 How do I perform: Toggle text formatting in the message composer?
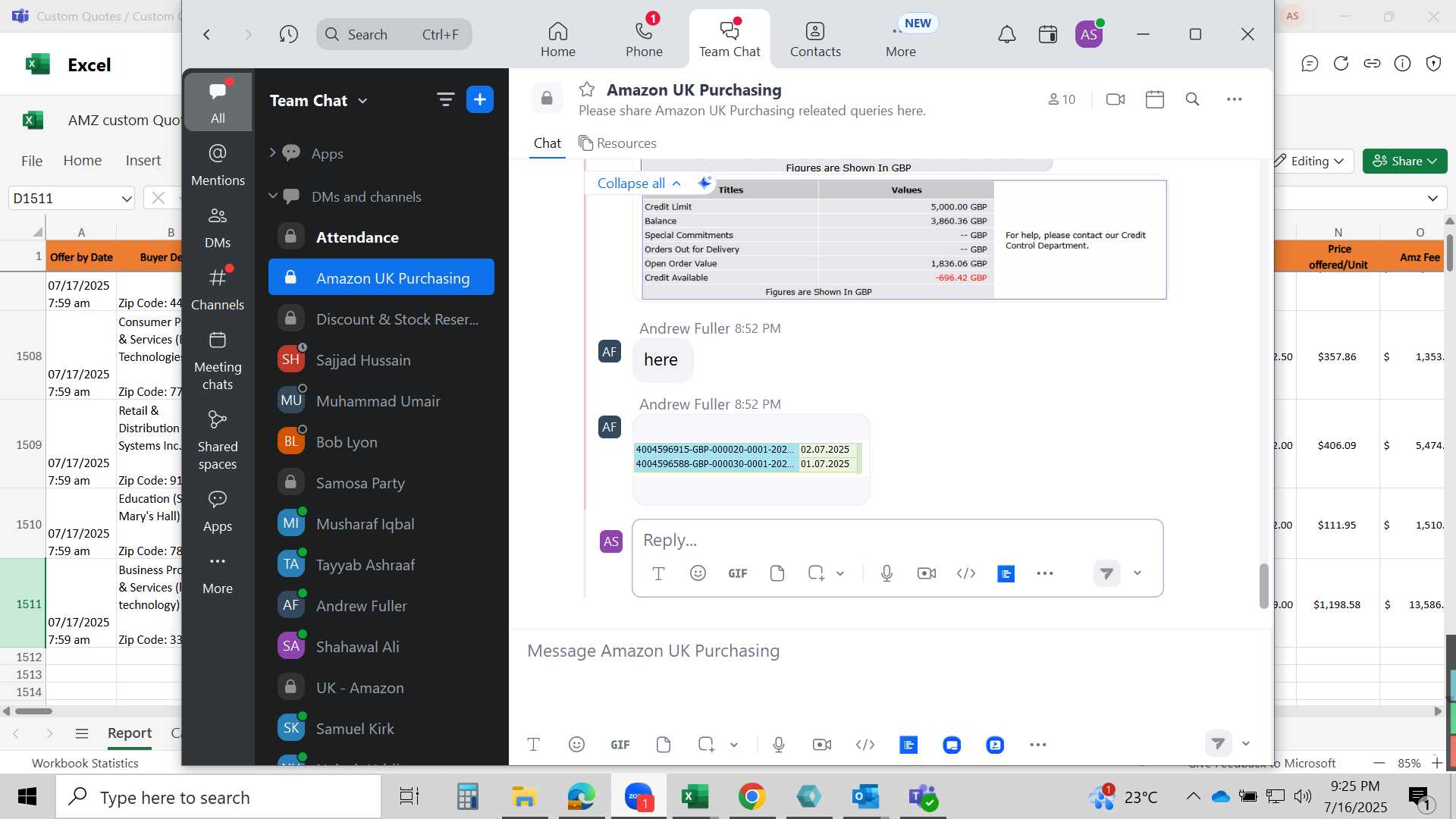click(x=533, y=745)
